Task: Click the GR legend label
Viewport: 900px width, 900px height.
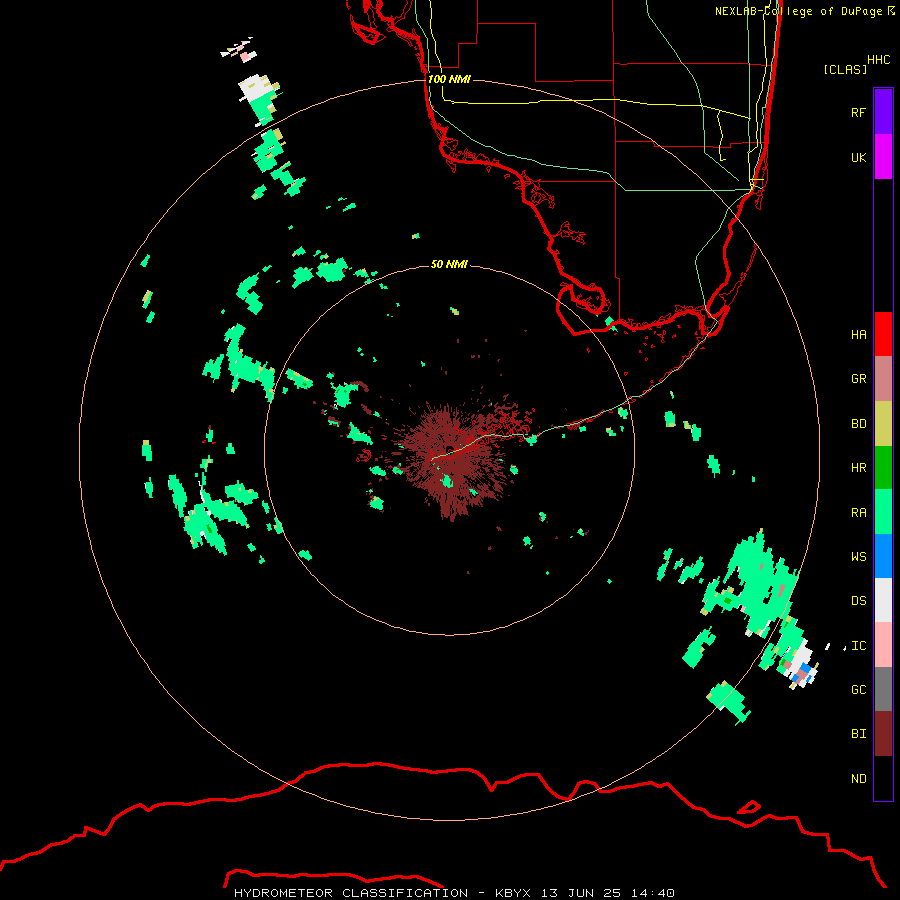Action: [858, 379]
